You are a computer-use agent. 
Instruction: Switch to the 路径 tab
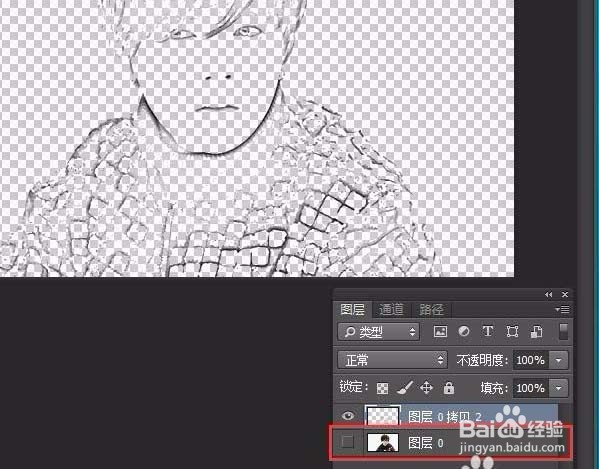(x=431, y=309)
